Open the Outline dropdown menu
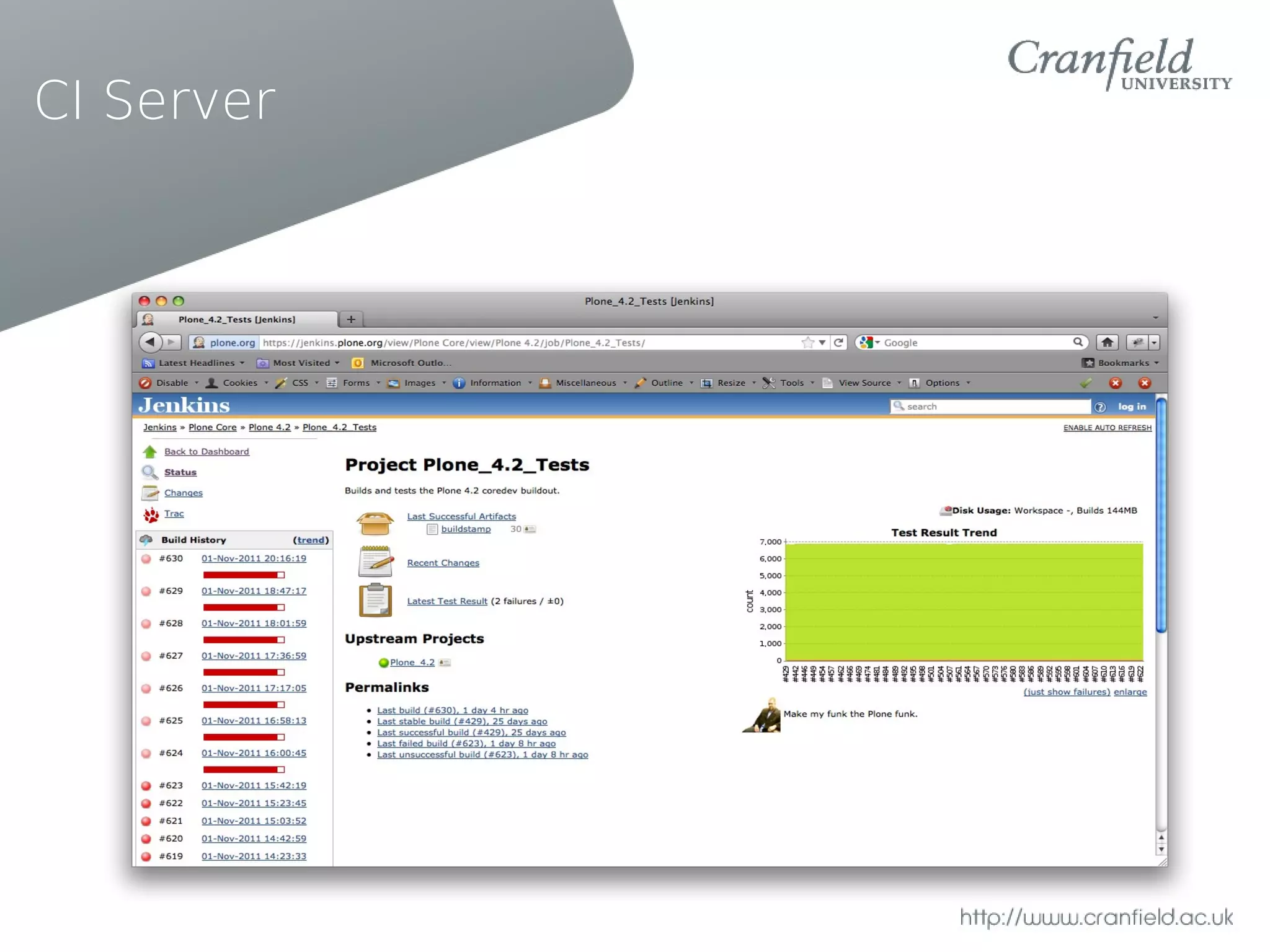Viewport: 1270px width, 952px height. (x=664, y=383)
